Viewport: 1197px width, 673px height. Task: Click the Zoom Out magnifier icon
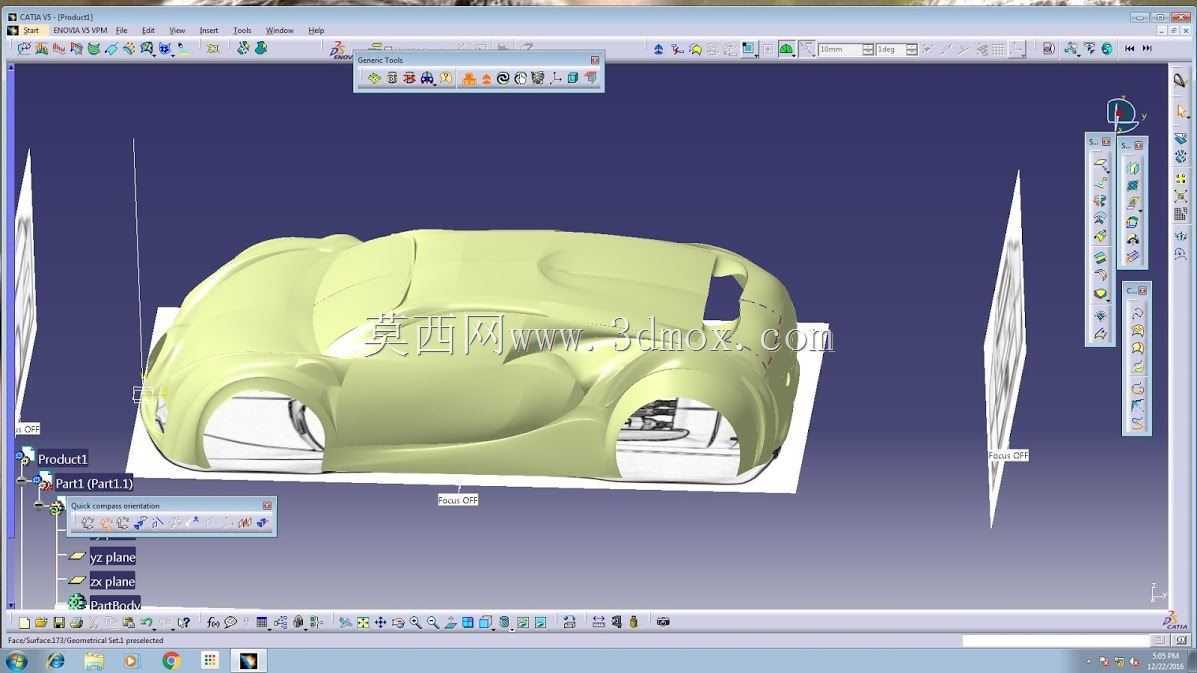433,623
